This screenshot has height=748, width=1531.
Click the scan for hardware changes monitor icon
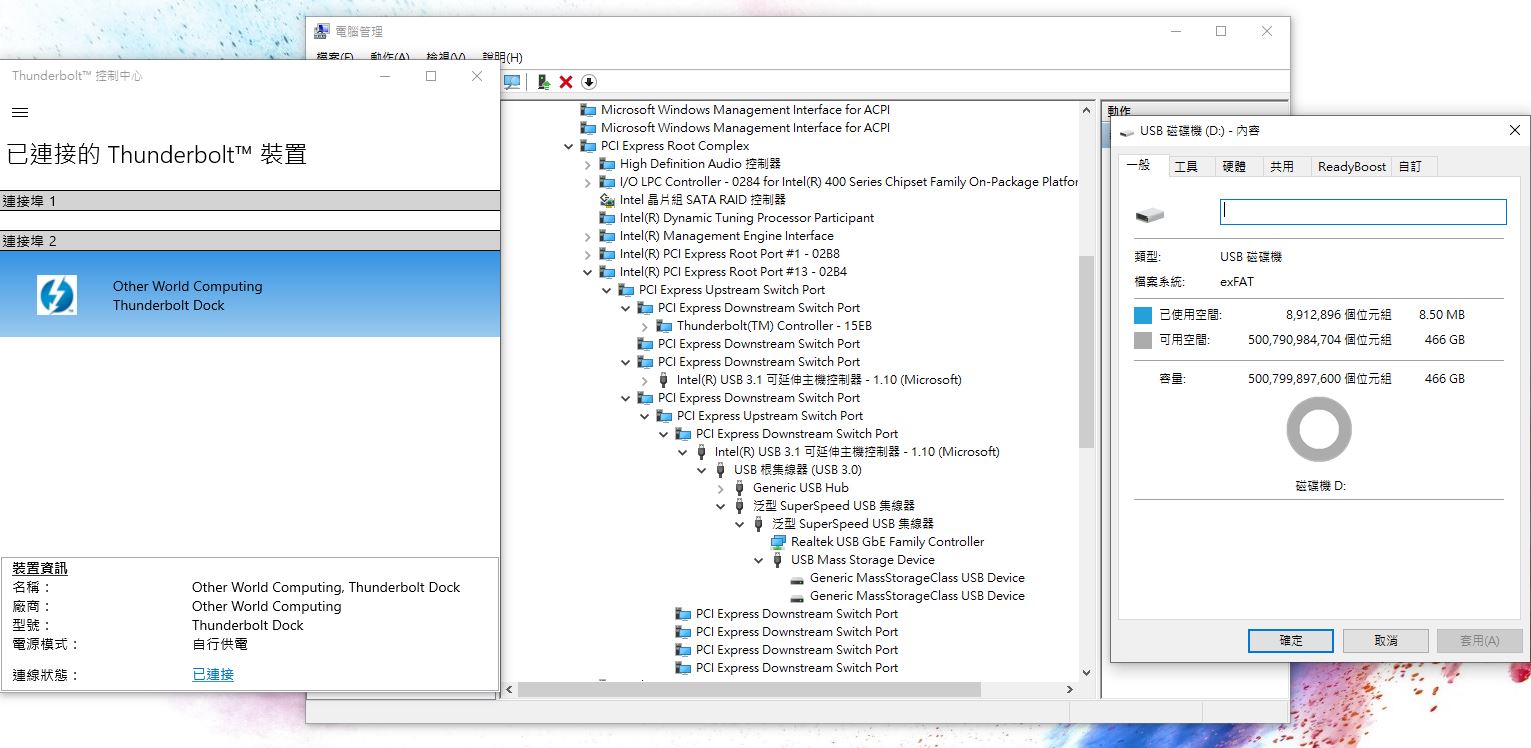512,82
